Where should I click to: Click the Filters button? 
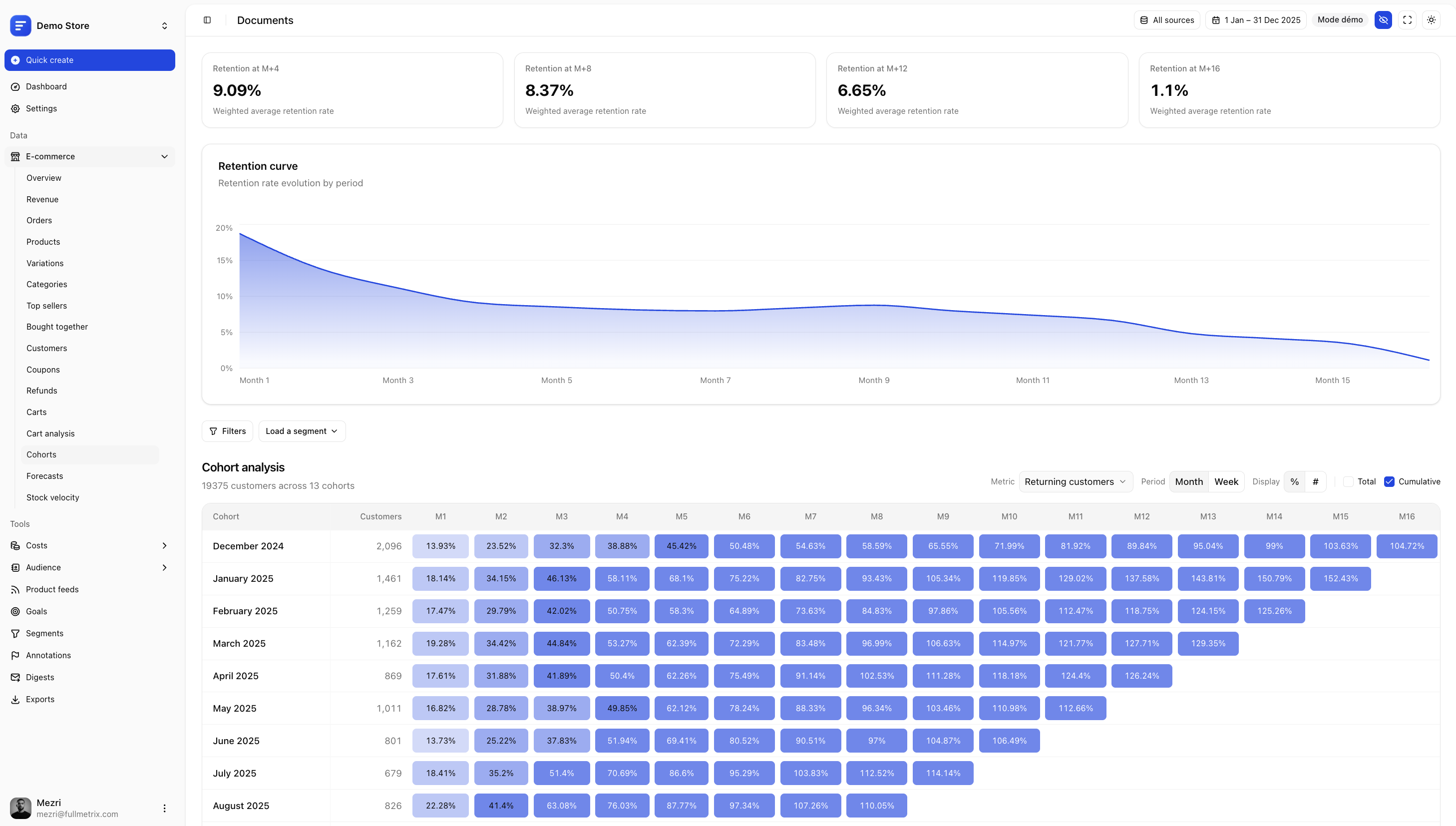(227, 431)
